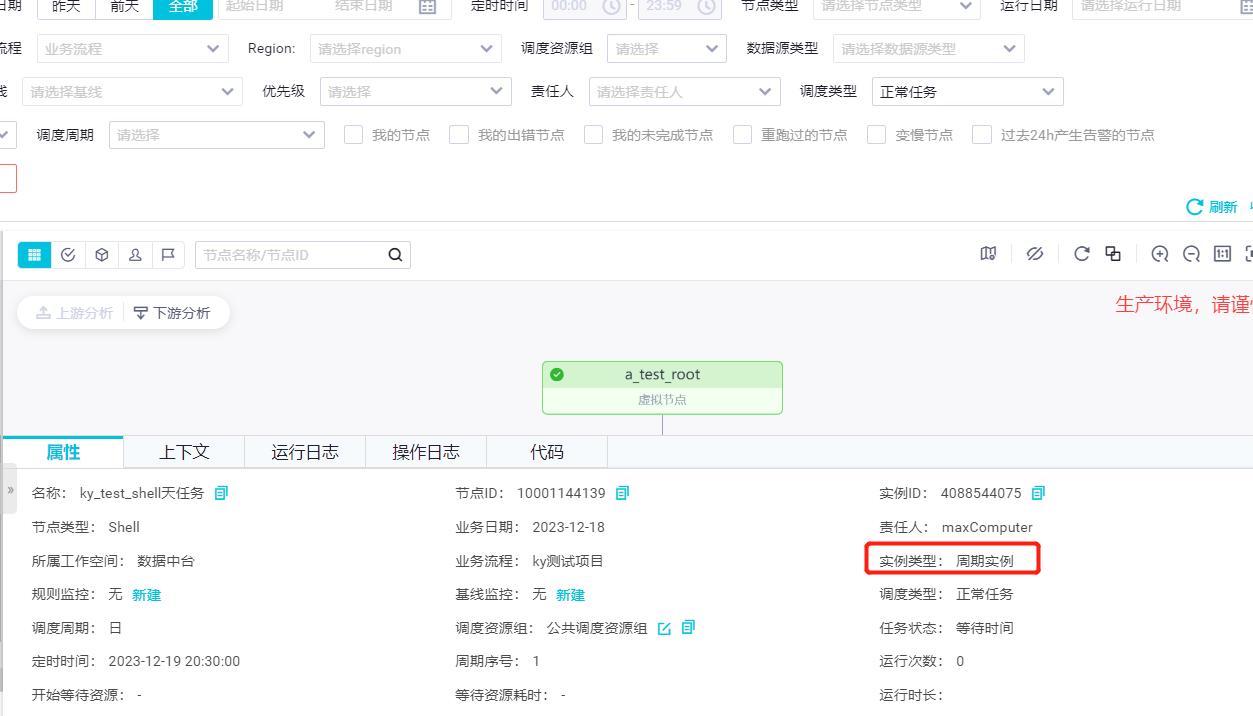Screen dimensions: 1253x716
Task: Click the 上游分析 button
Action: click(74, 313)
